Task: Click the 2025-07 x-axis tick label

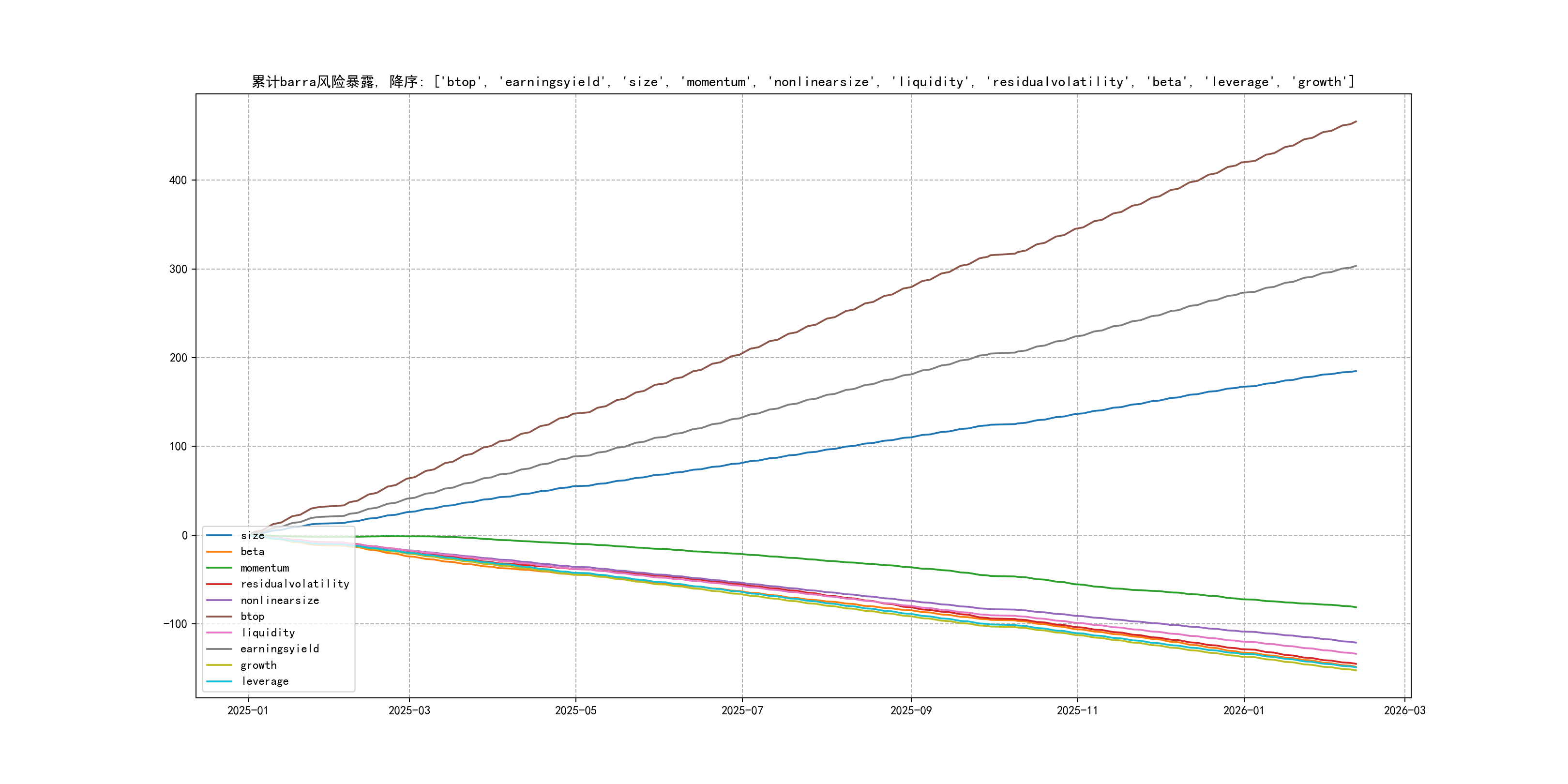Action: [742, 711]
